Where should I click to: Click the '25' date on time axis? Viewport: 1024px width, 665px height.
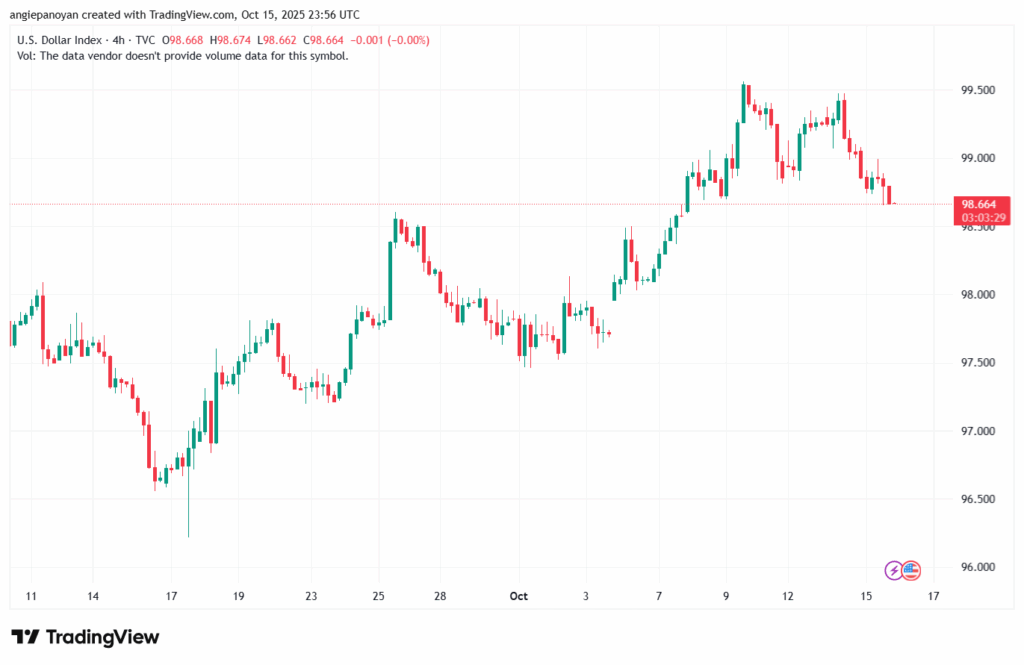click(x=378, y=596)
